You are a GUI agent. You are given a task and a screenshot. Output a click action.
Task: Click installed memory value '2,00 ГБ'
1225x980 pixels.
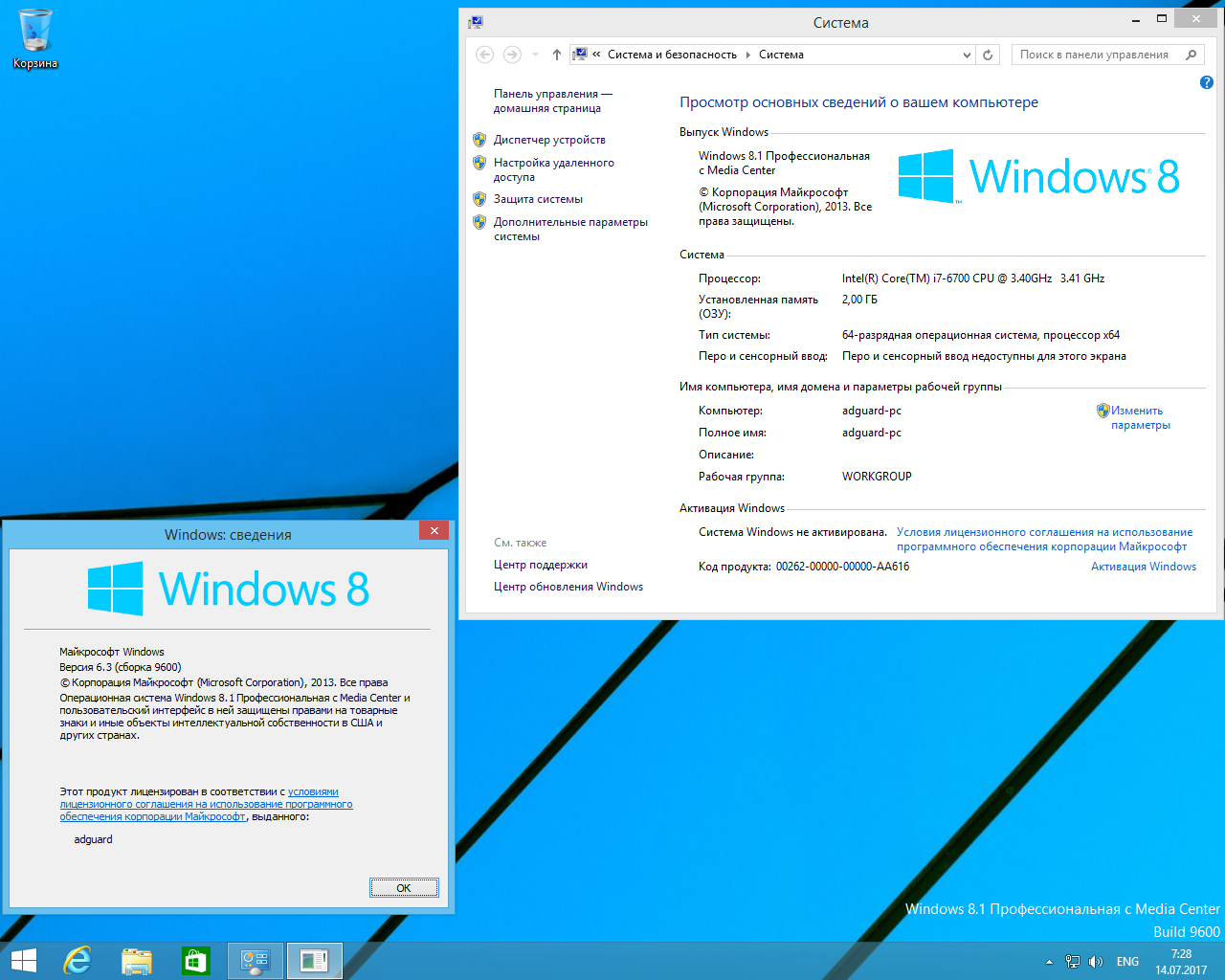[x=859, y=300]
